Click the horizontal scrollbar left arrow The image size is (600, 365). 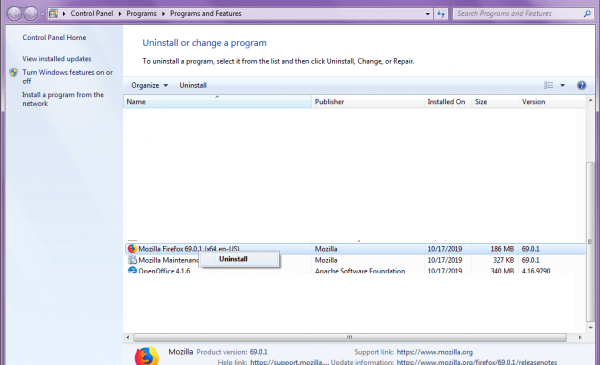point(128,337)
